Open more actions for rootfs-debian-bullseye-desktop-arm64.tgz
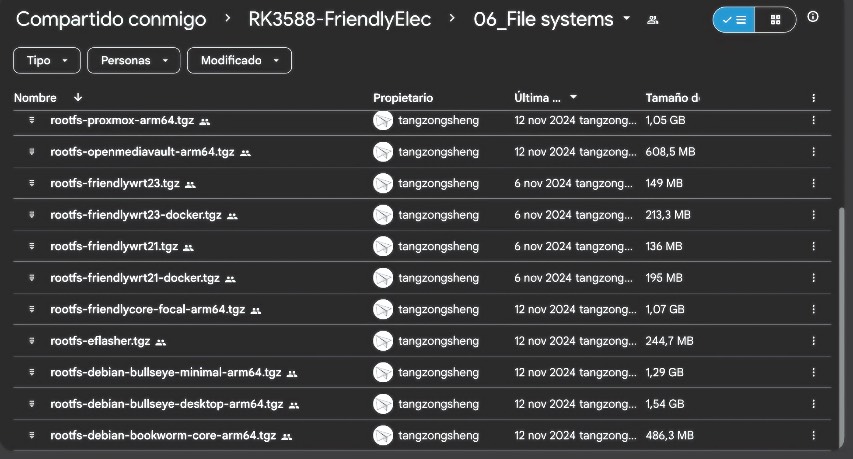 [813, 404]
